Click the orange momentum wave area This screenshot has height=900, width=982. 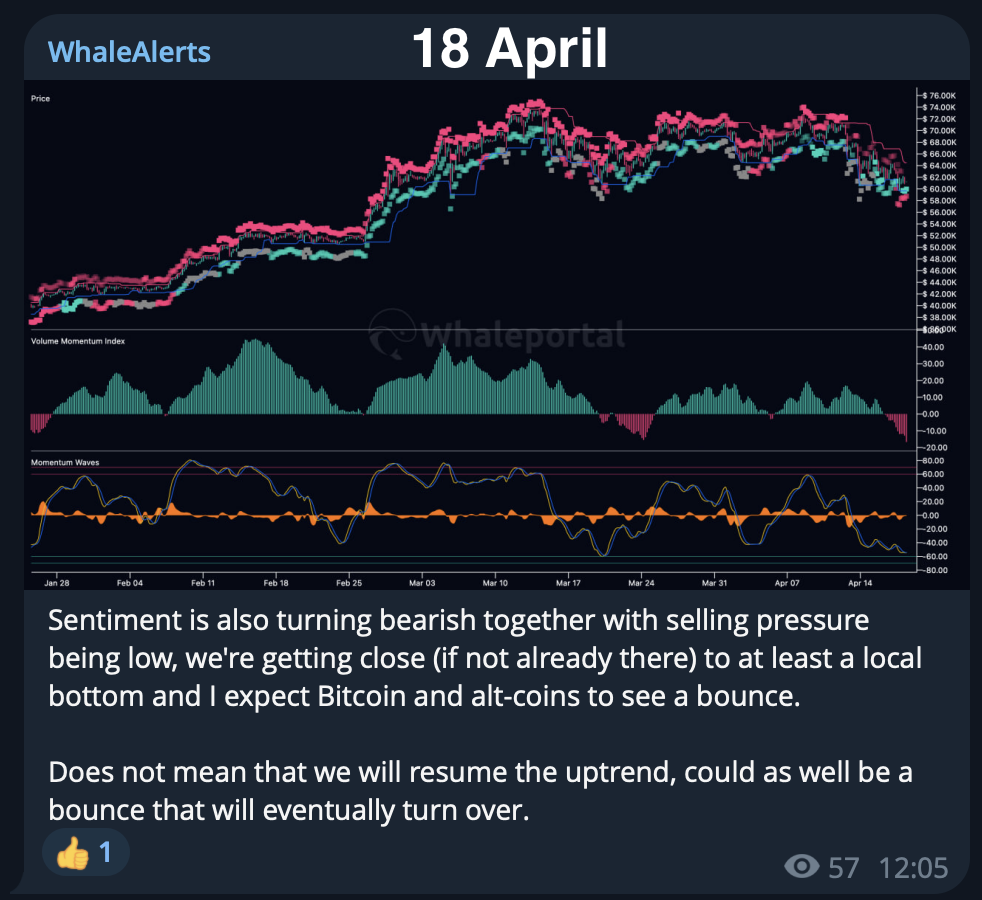coord(170,512)
